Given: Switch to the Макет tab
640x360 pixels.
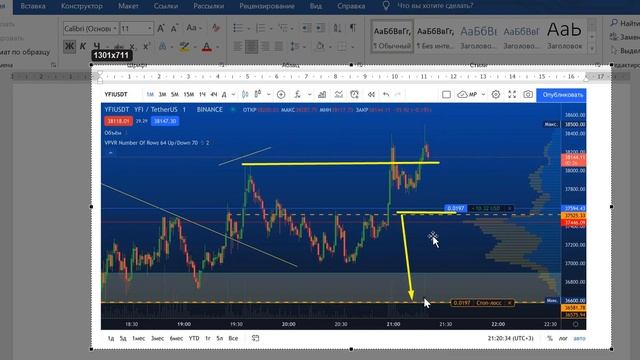Looking at the screenshot, I should [128, 6].
